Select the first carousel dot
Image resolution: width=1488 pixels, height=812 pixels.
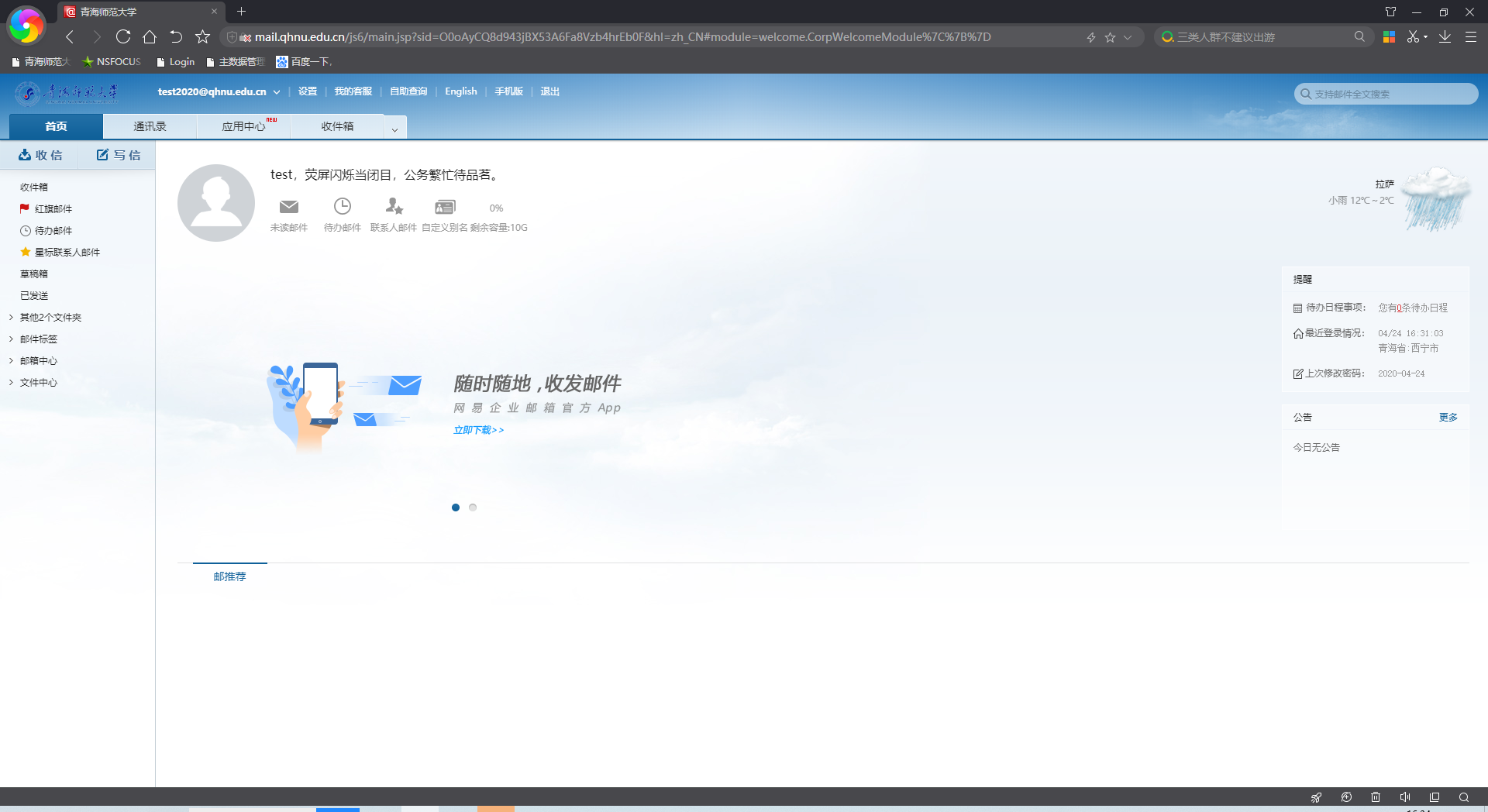click(x=456, y=507)
